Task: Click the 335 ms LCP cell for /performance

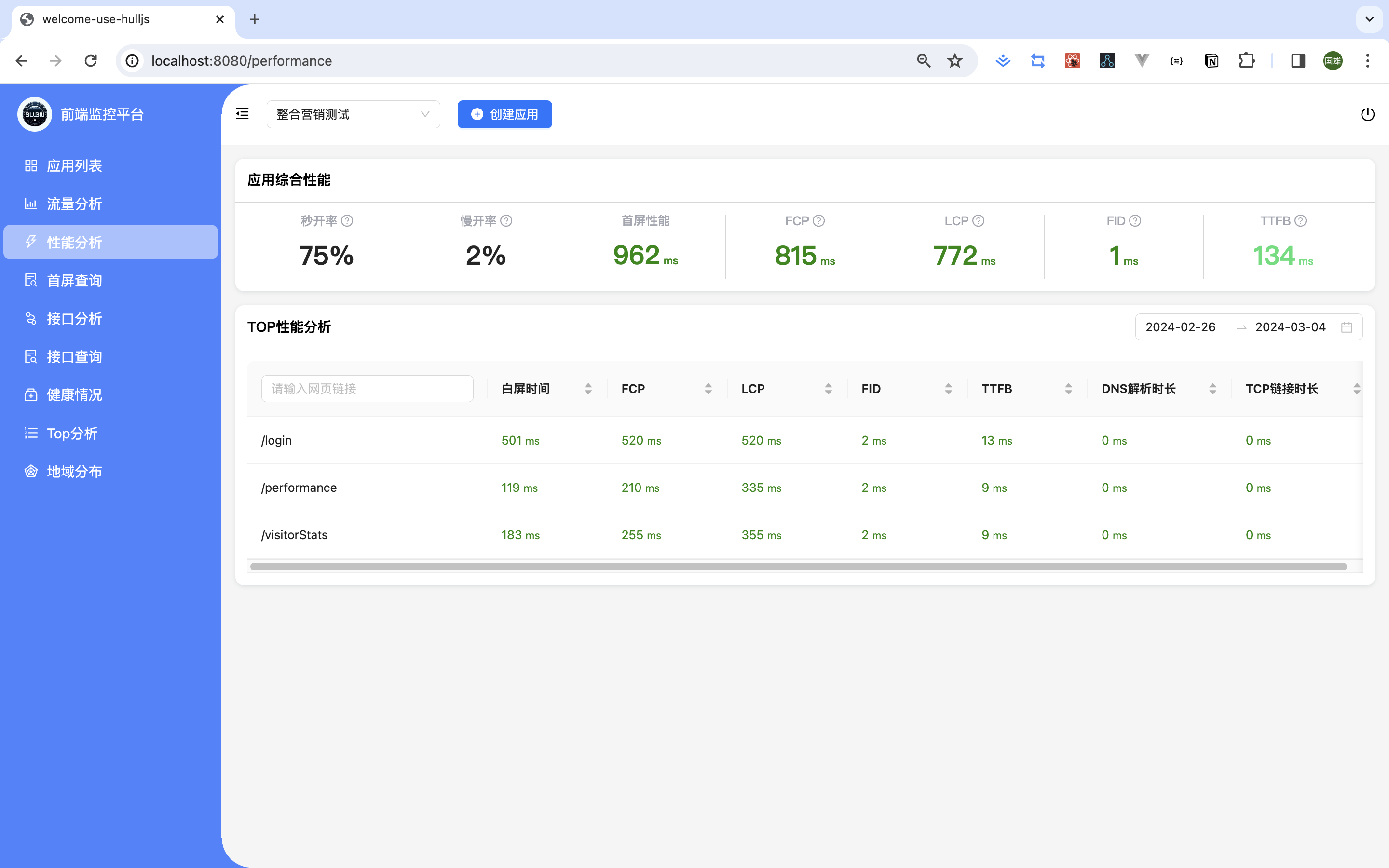Action: (x=761, y=488)
